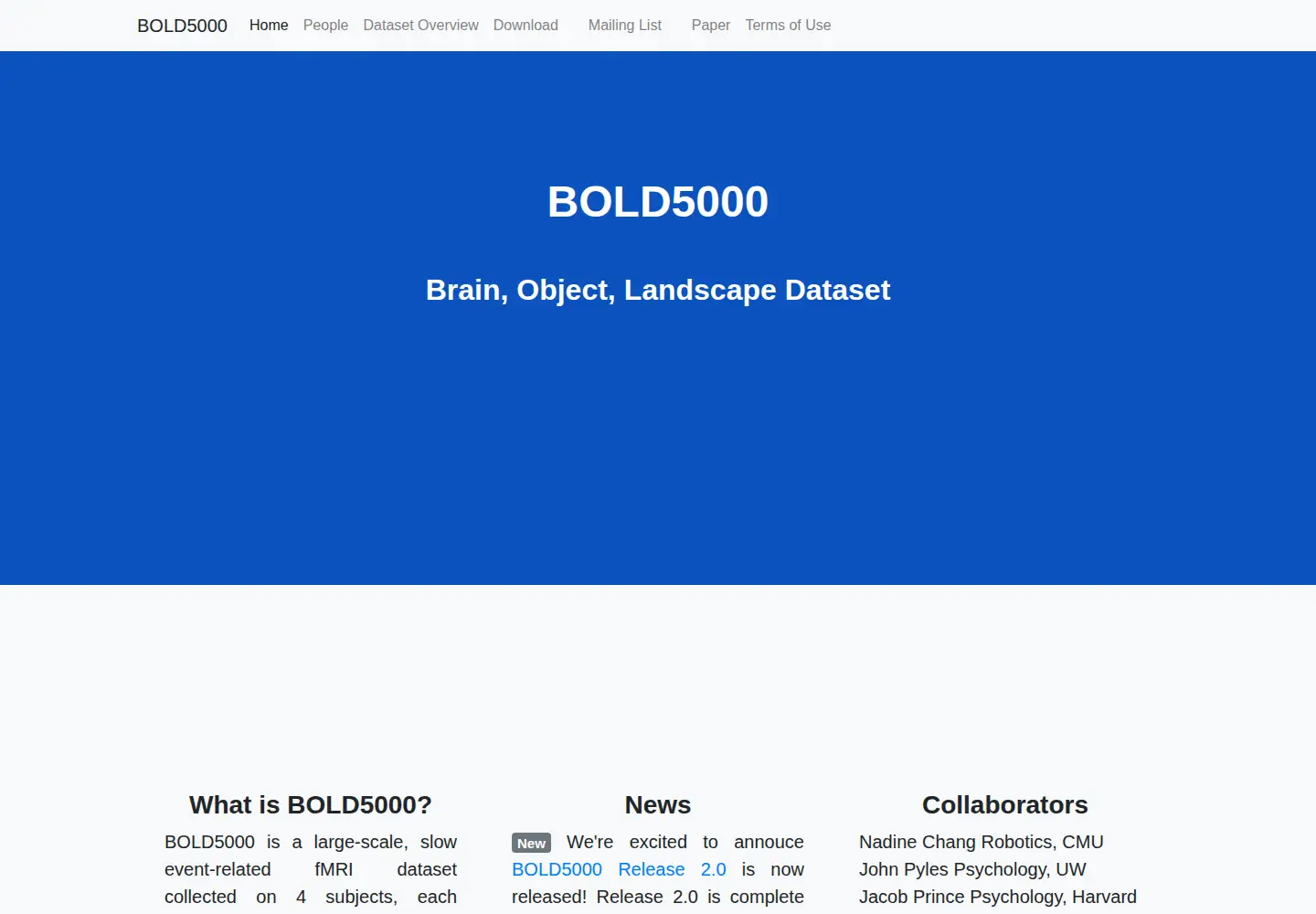Open the Download nav link
This screenshot has height=914, width=1316.
point(525,26)
